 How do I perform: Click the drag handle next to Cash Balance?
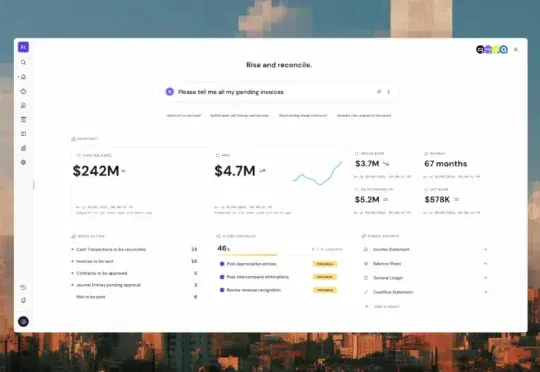pyautogui.click(x=79, y=156)
